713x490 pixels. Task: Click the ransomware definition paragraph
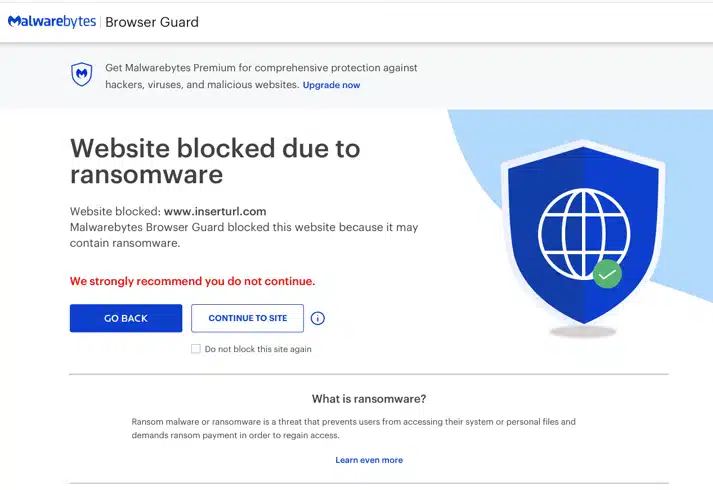[x=353, y=428]
